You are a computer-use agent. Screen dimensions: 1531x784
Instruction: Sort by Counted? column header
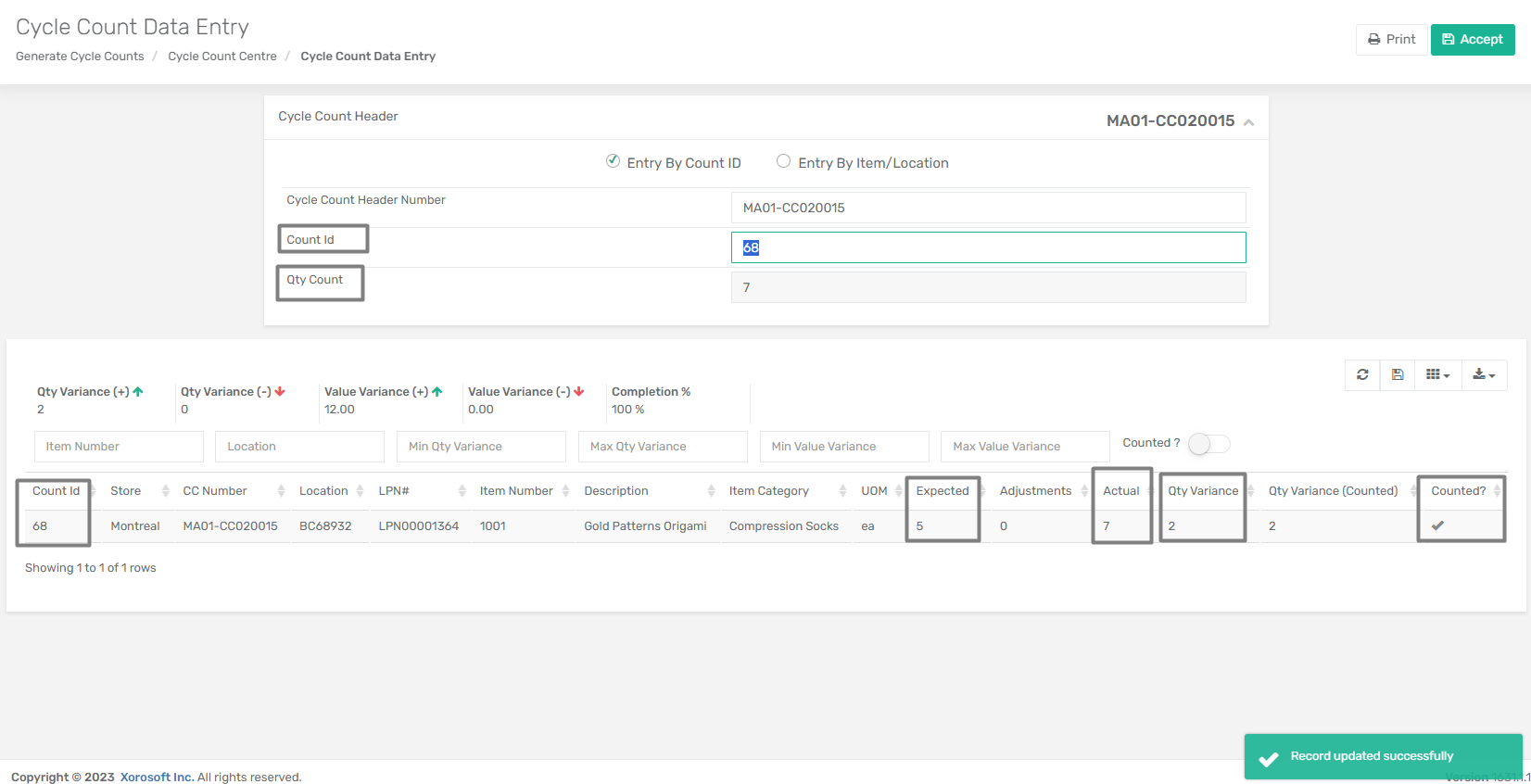click(1464, 491)
